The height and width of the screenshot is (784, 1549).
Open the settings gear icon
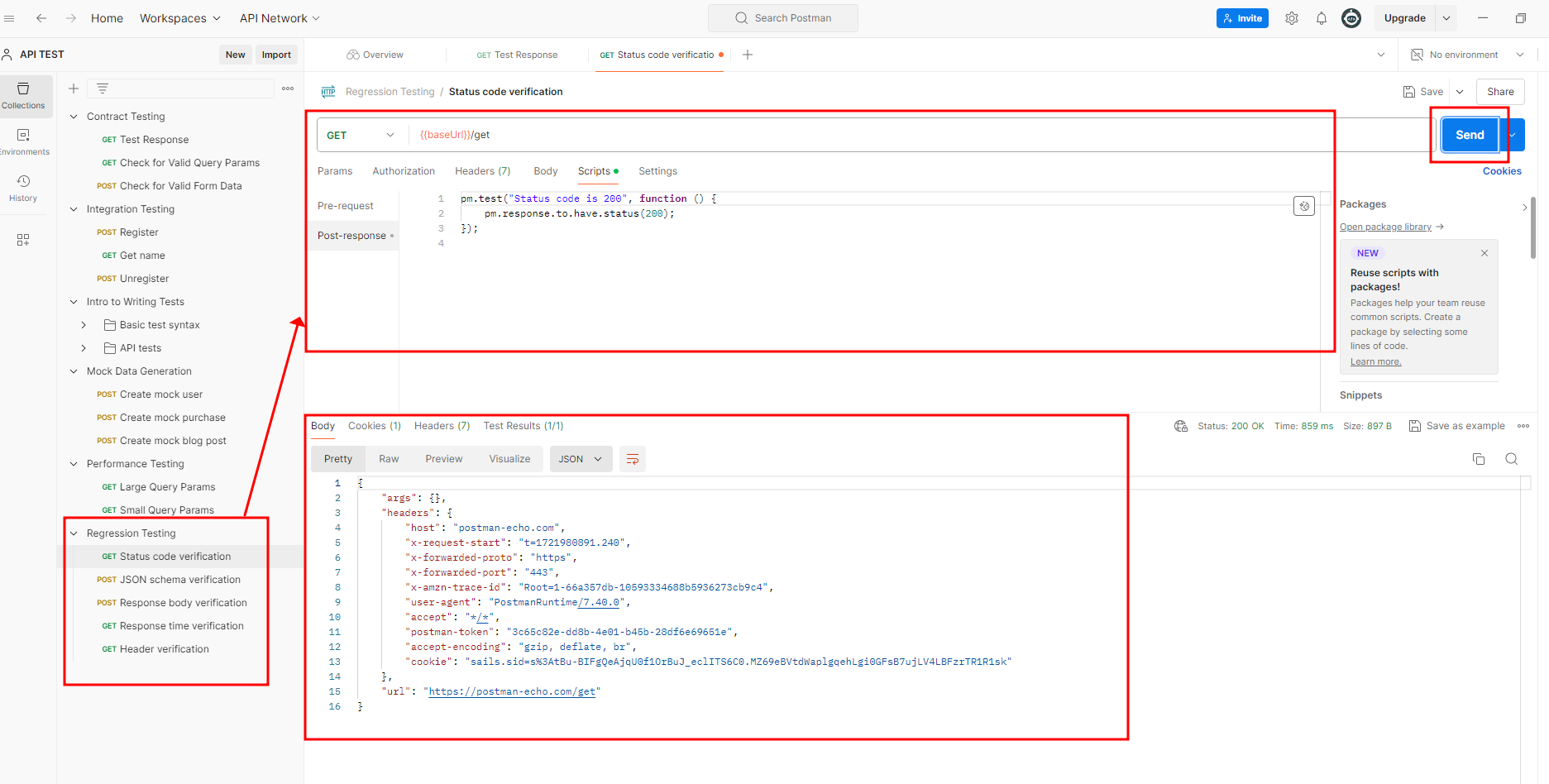[x=1292, y=18]
